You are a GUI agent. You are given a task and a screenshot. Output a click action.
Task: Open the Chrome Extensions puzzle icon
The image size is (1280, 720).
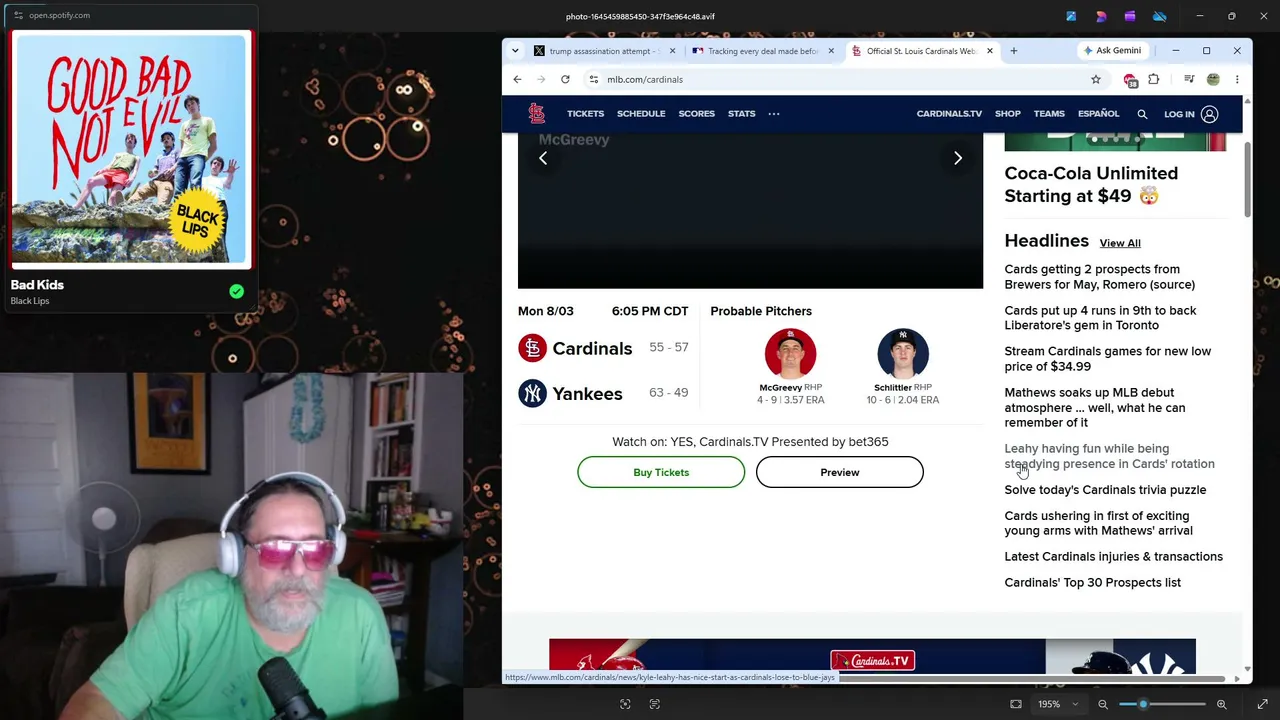click(1154, 79)
